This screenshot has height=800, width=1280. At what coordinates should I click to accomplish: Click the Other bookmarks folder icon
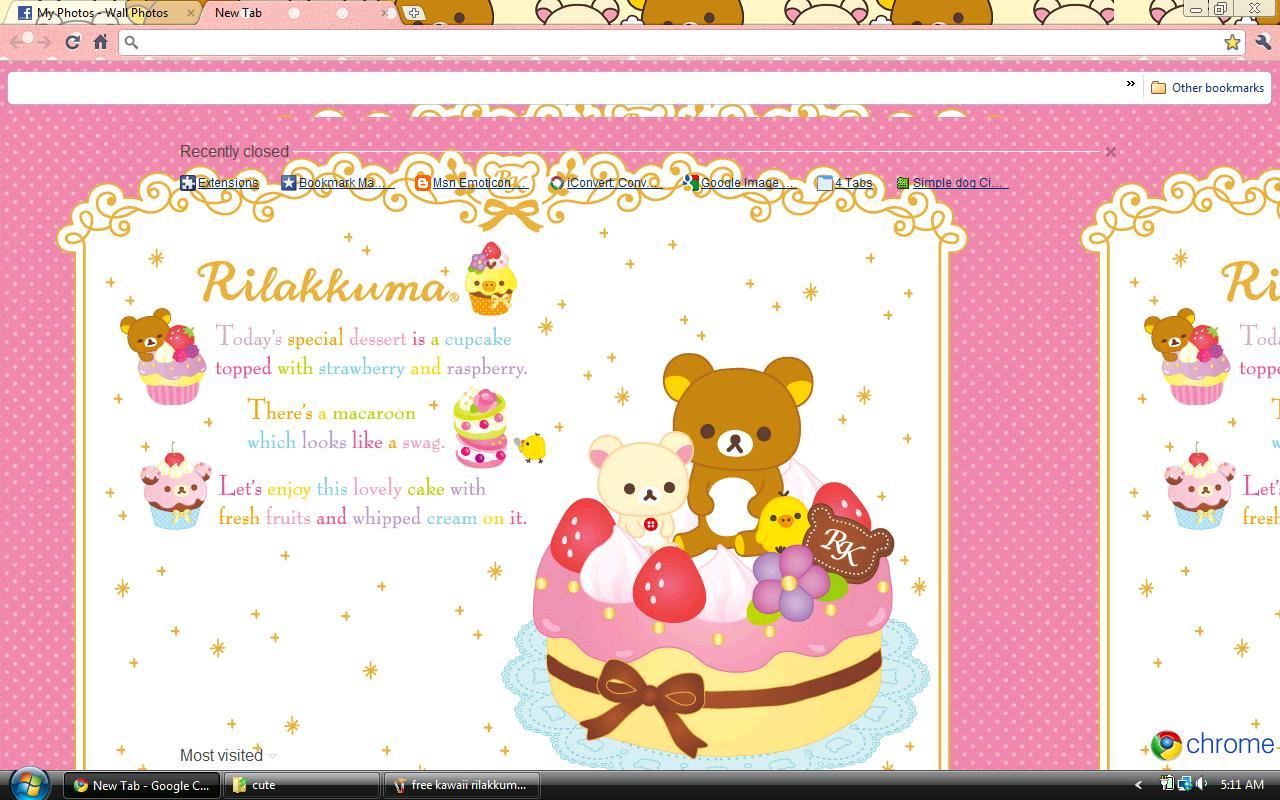tap(1159, 88)
